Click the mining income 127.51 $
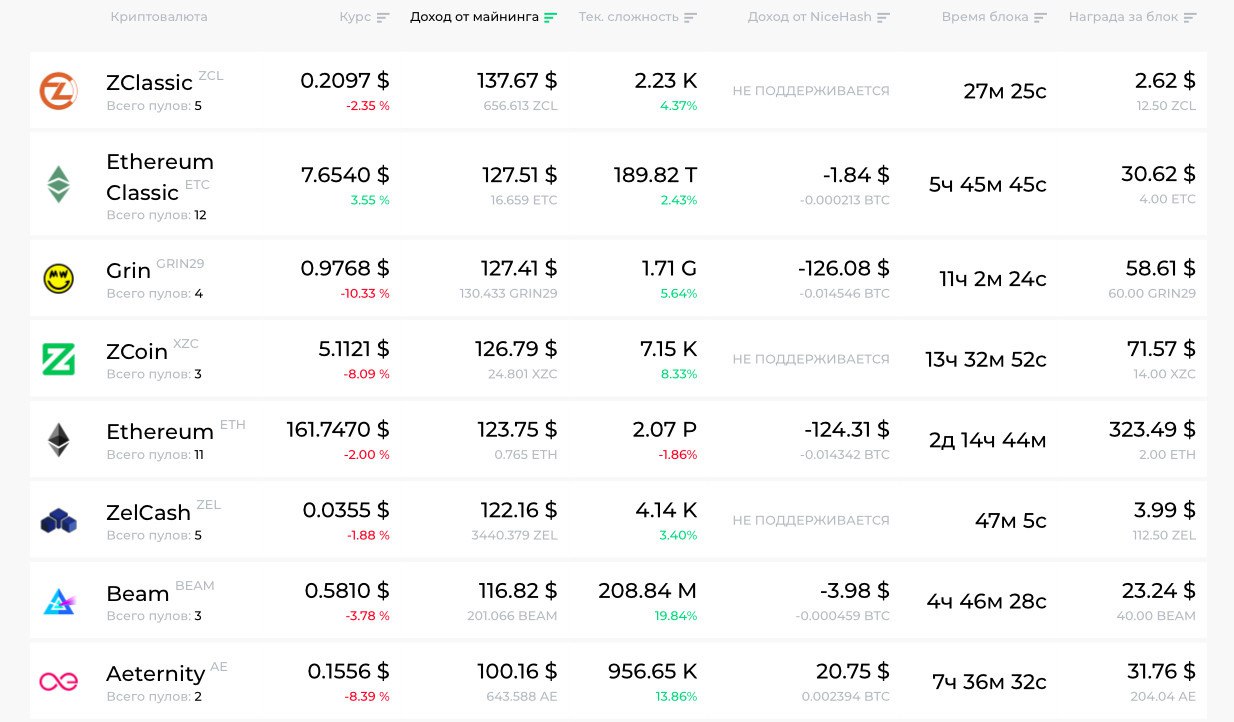Screen dimensions: 1234x722 click(x=519, y=175)
